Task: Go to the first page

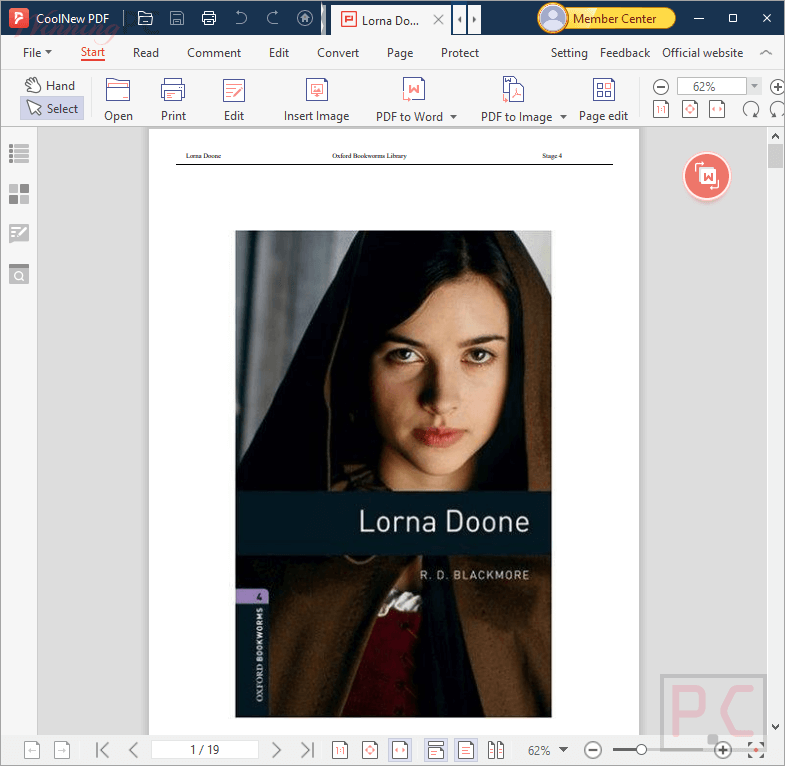Action: pos(102,749)
